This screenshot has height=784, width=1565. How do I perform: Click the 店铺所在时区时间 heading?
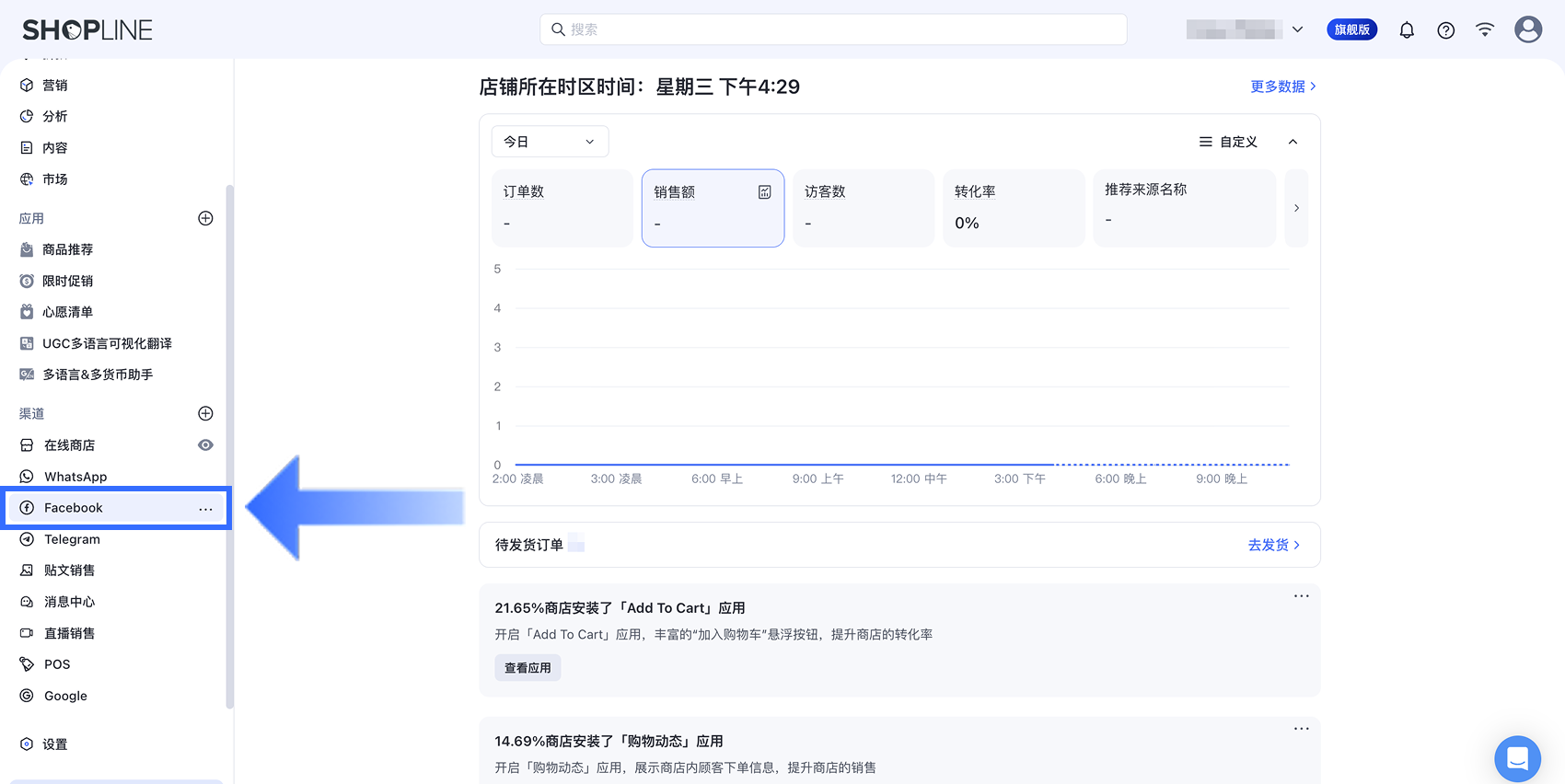639,86
